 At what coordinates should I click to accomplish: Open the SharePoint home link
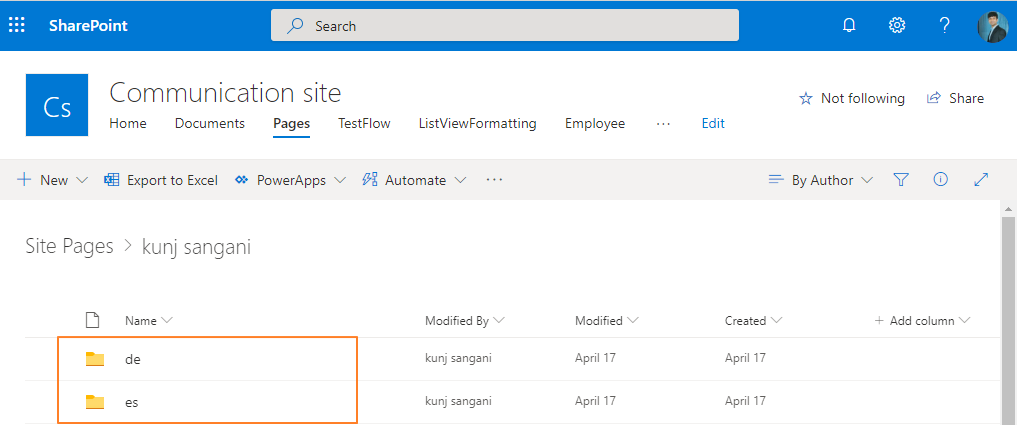[x=88, y=26]
